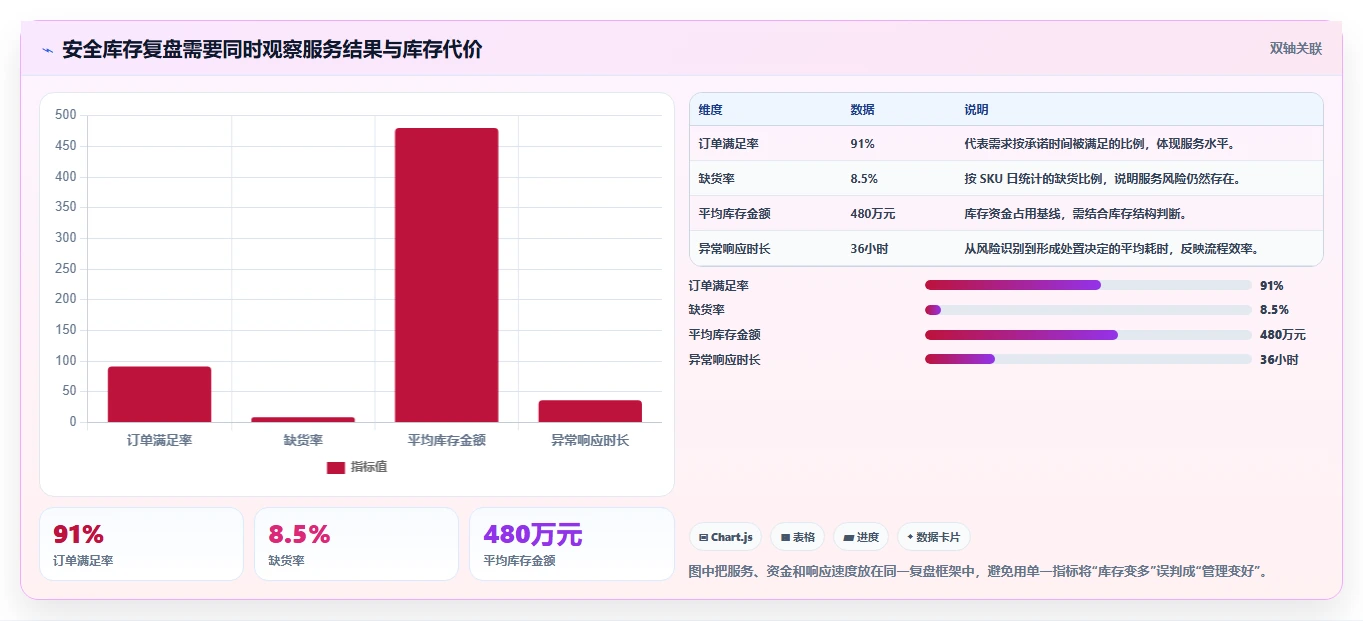Image resolution: width=1363 pixels, height=621 pixels.
Task: Click the 500 y-axis tick value
Action: click(x=66, y=115)
